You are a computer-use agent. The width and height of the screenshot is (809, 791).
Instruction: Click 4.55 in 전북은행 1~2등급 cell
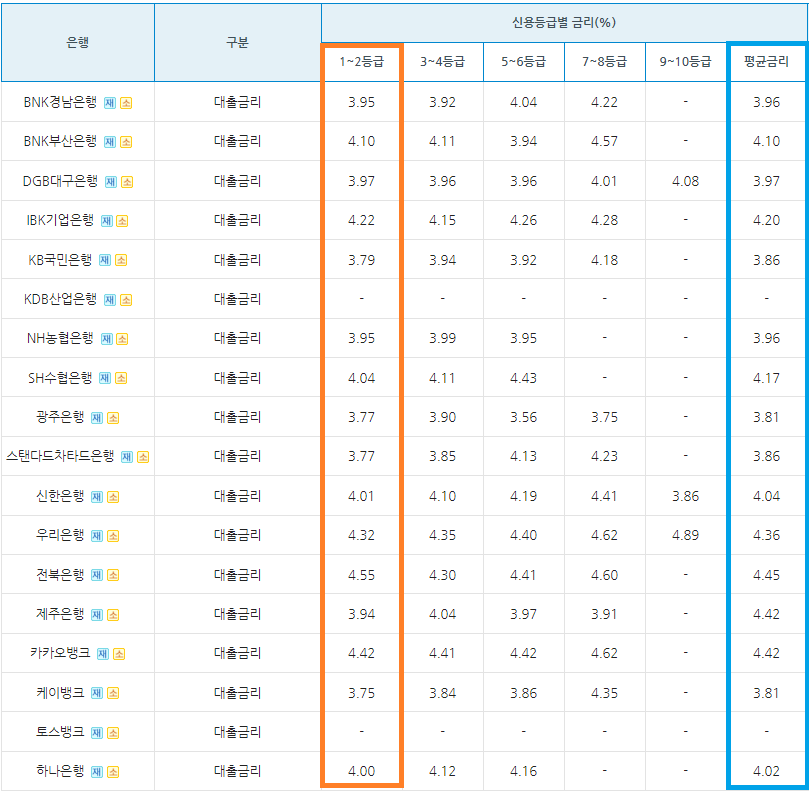tap(362, 575)
